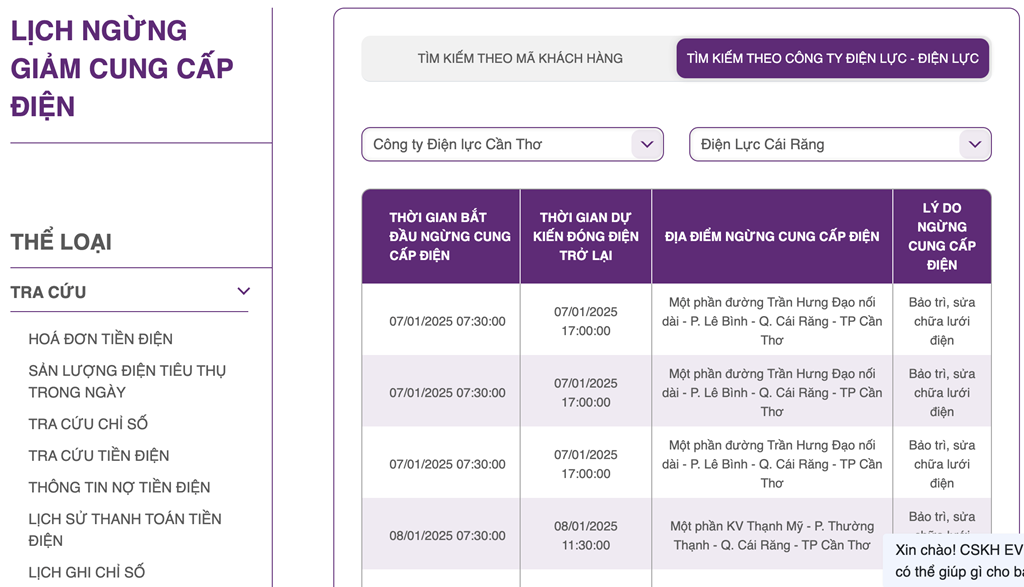View Lịch sử thanh toán tiền điện
1024x587 pixels.
pos(125,529)
